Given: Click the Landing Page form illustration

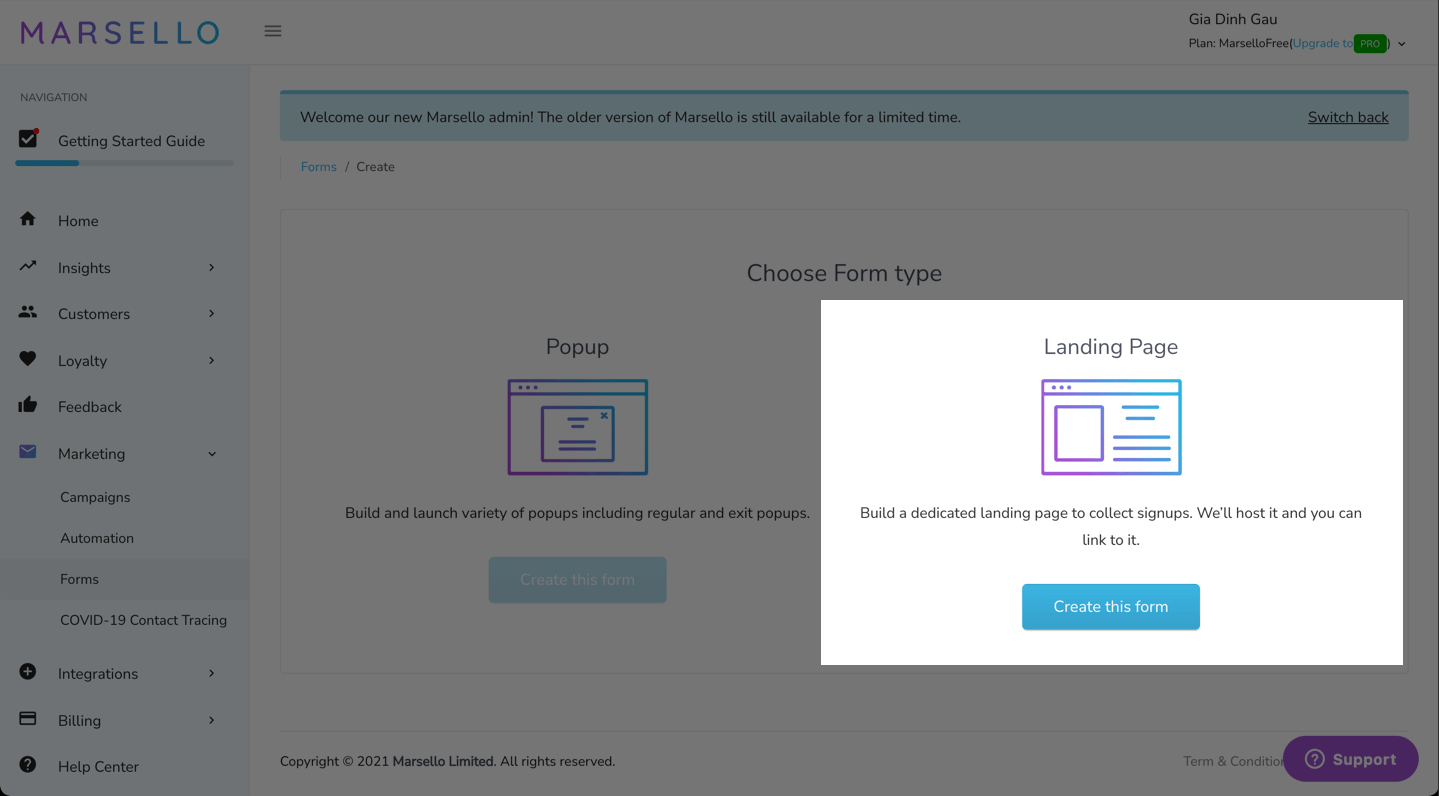Looking at the screenshot, I should click(1111, 427).
